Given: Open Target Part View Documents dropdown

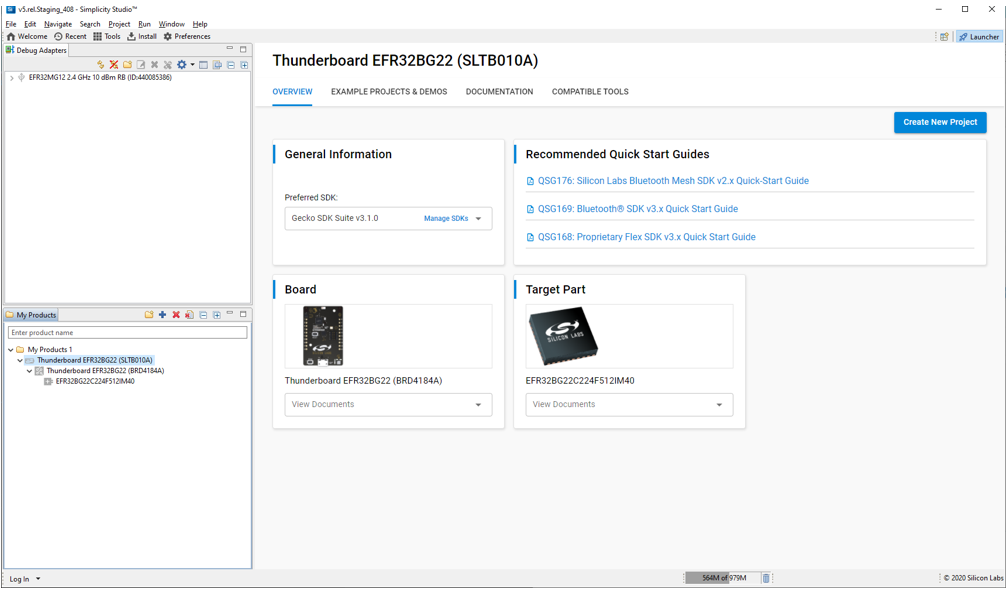Looking at the screenshot, I should point(629,404).
